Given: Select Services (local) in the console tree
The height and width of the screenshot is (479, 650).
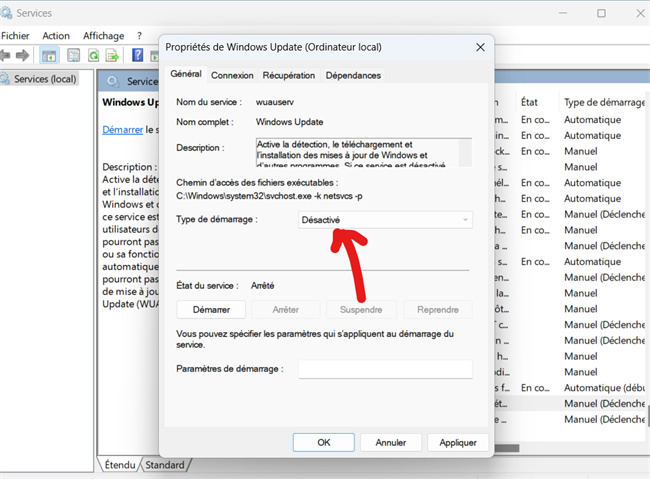Looking at the screenshot, I should (x=45, y=79).
